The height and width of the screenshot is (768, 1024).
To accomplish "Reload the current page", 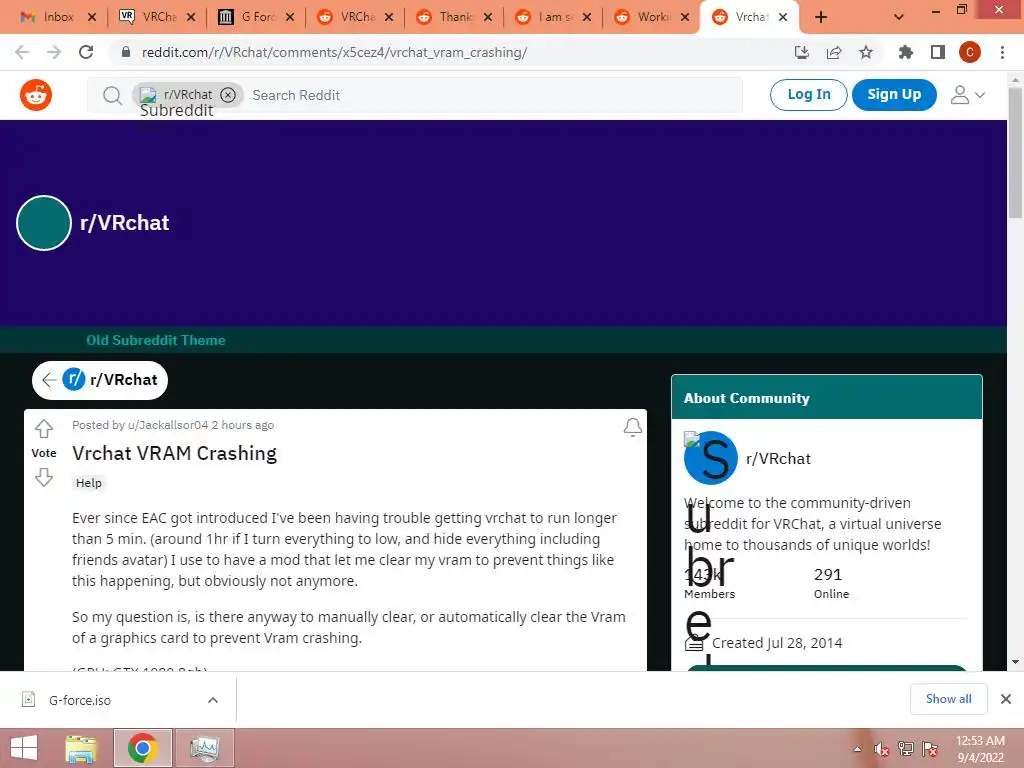I will (86, 52).
